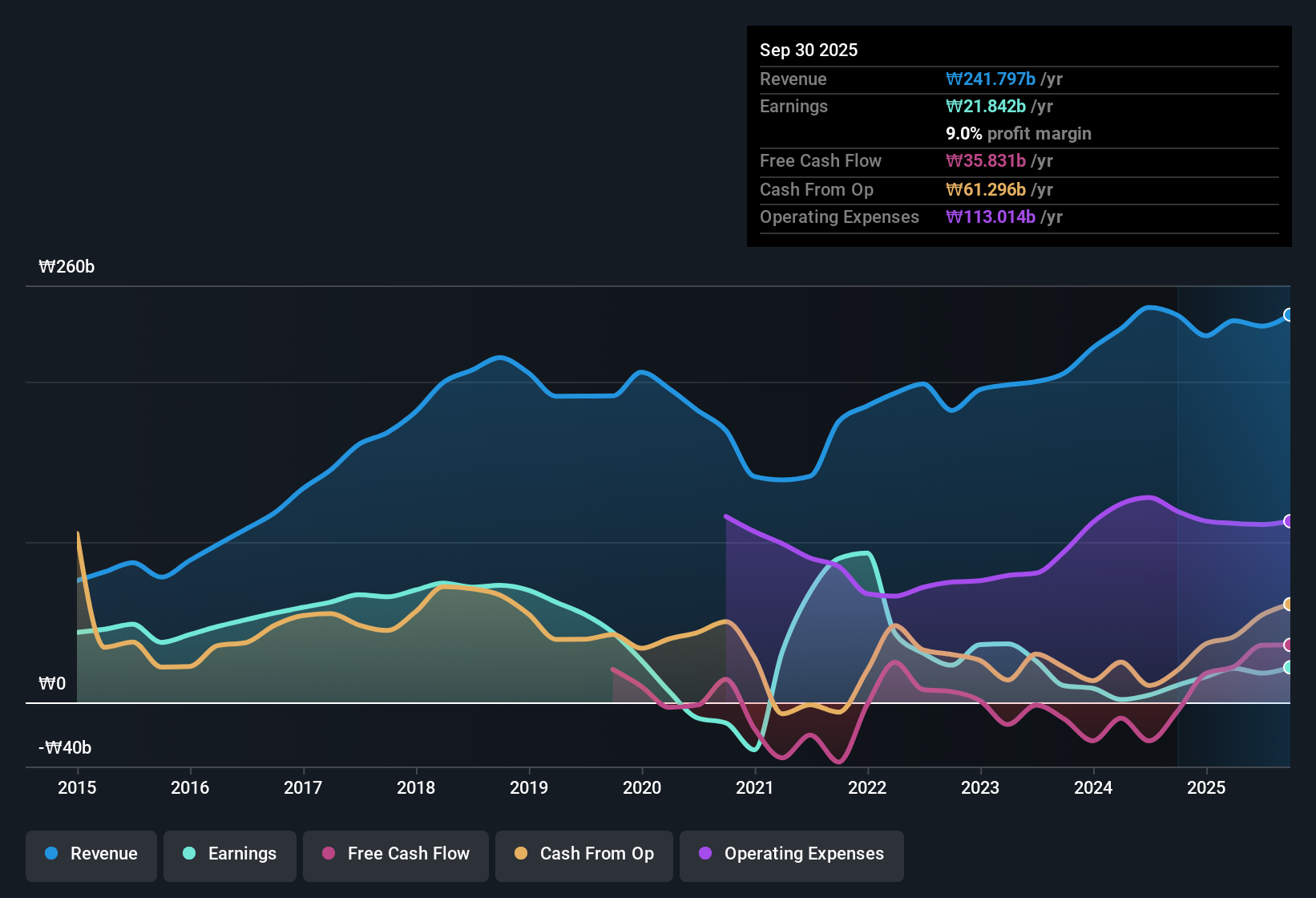Toggle the Earnings series visibility

tap(230, 854)
